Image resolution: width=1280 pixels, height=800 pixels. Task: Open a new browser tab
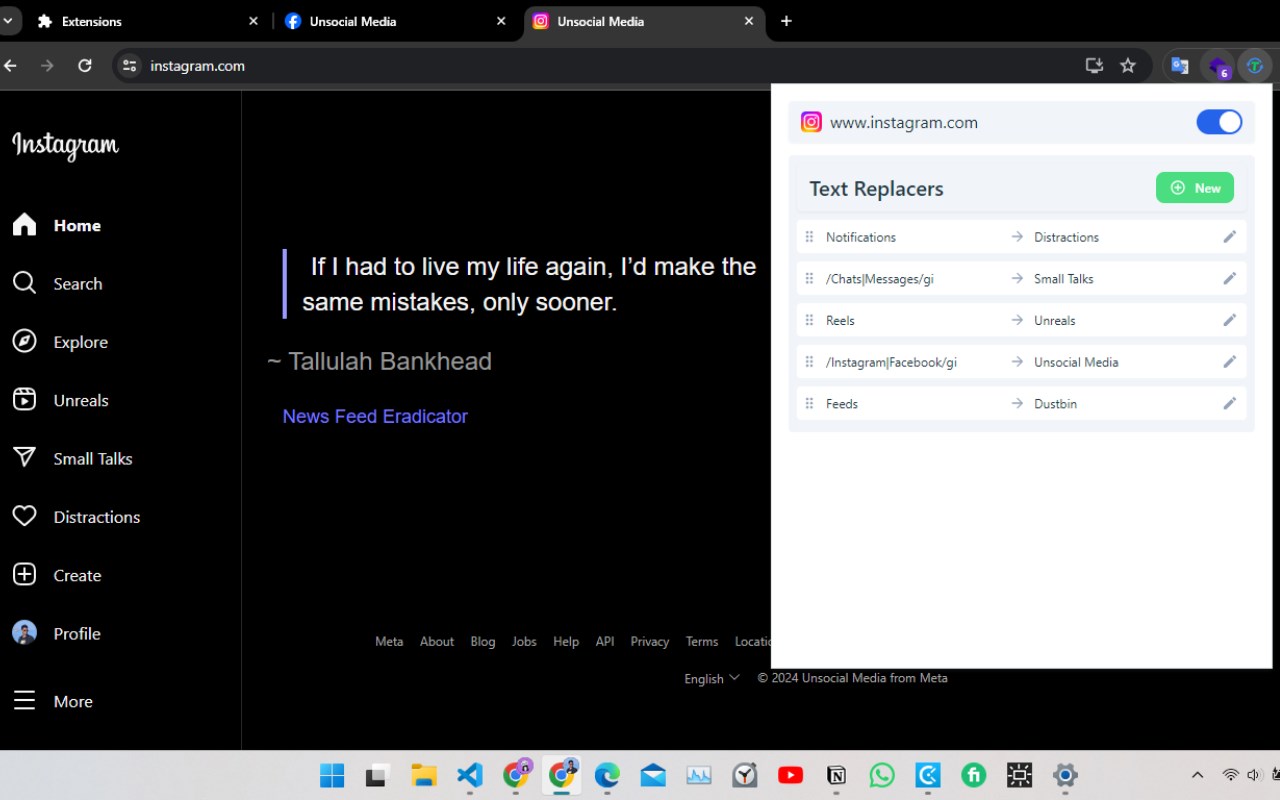(x=786, y=21)
